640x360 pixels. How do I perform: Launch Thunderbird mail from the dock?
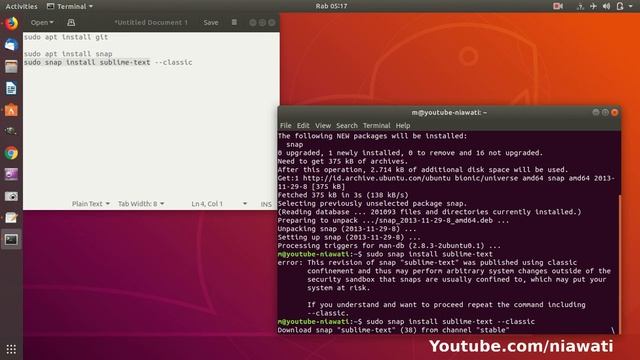coord(11,44)
